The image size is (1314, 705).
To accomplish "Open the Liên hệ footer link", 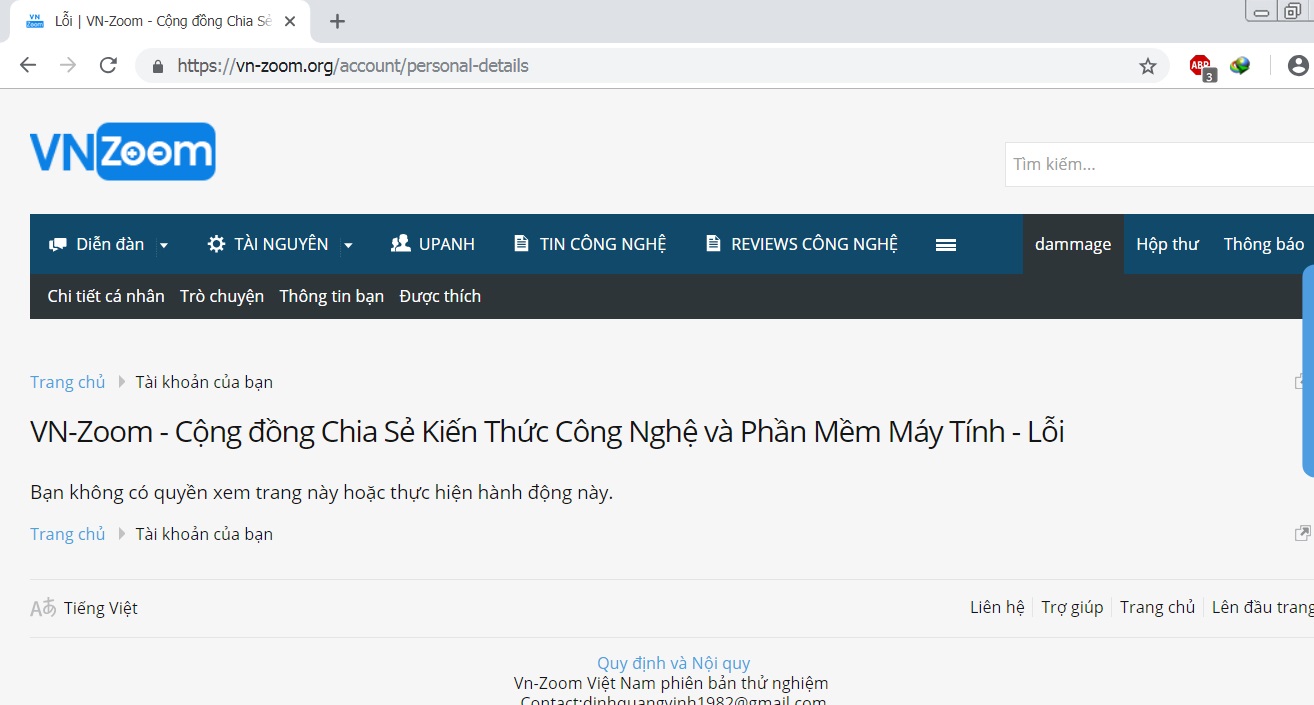I will click(997, 607).
